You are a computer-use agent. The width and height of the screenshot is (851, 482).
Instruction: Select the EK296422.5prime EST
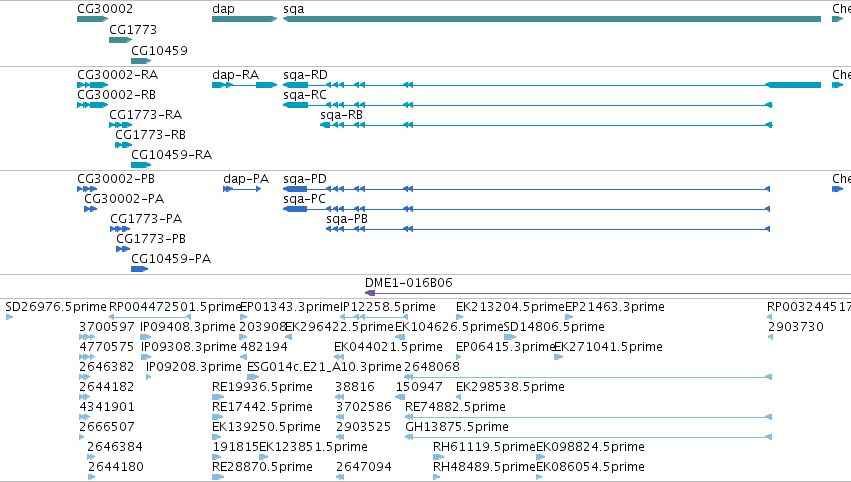(x=289, y=337)
